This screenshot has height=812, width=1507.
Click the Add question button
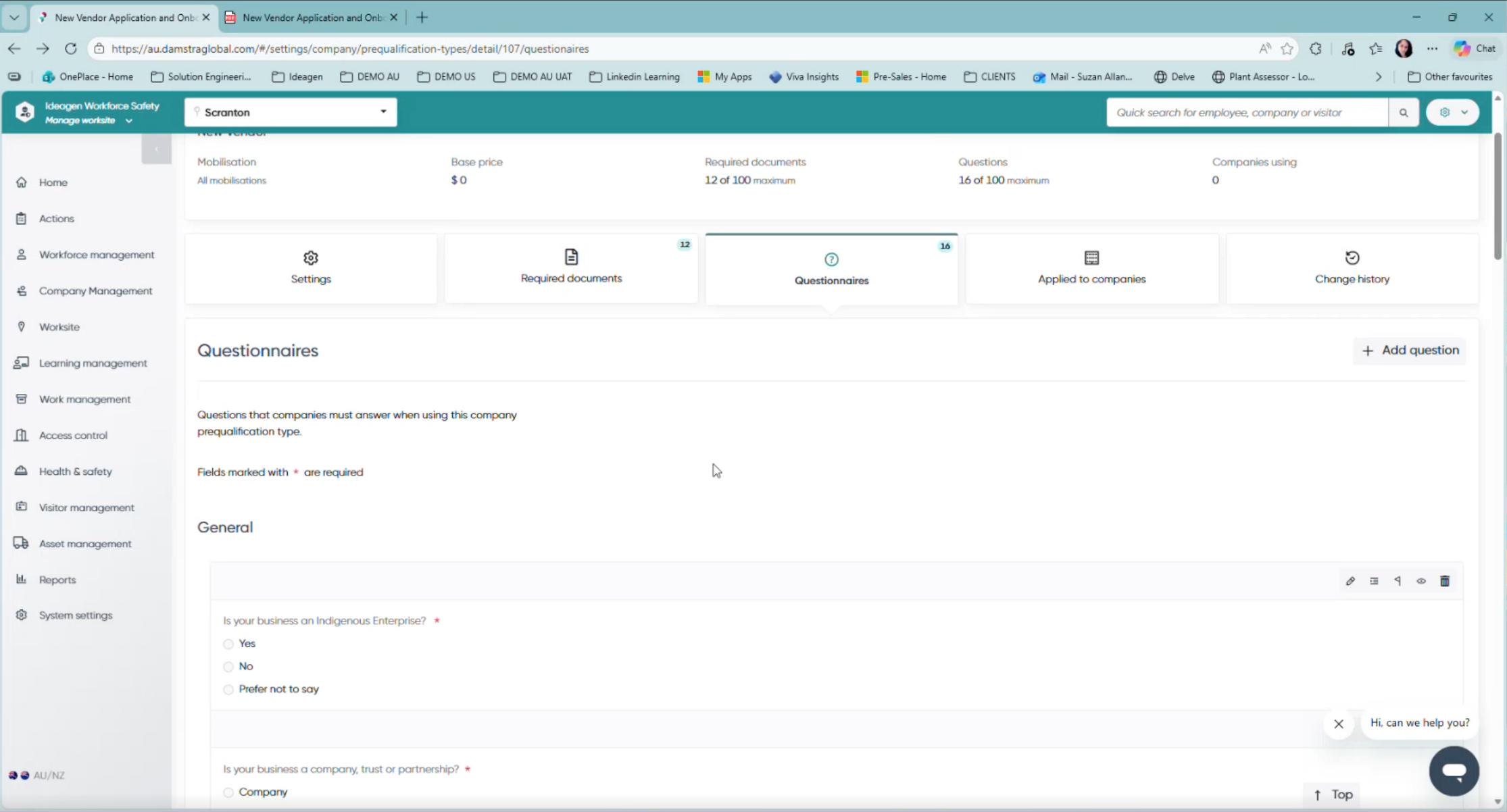click(1410, 350)
